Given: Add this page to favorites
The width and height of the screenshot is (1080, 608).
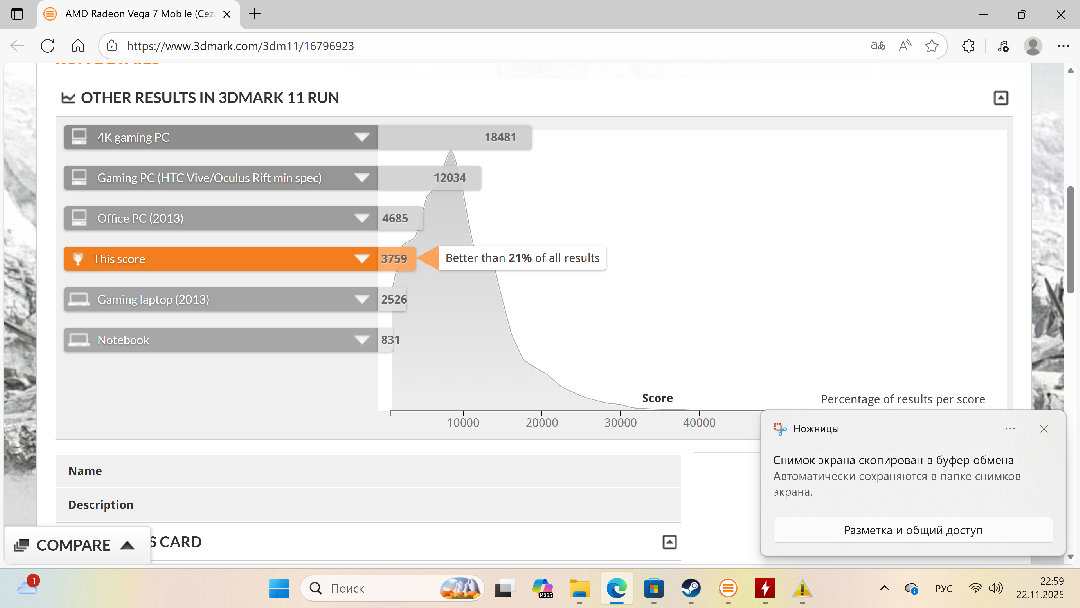Looking at the screenshot, I should (932, 46).
